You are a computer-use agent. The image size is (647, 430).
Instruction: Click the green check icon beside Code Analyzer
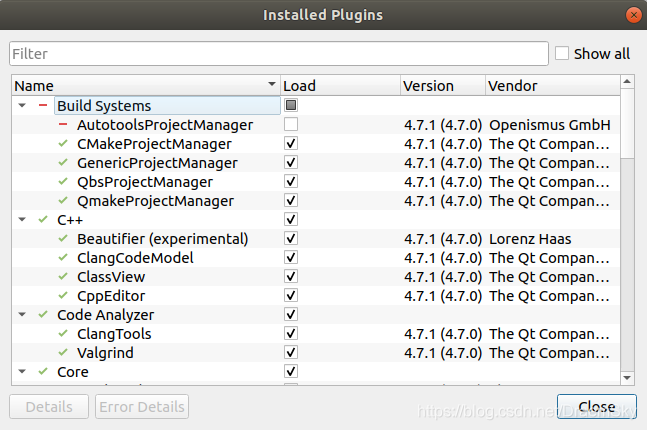(43, 314)
